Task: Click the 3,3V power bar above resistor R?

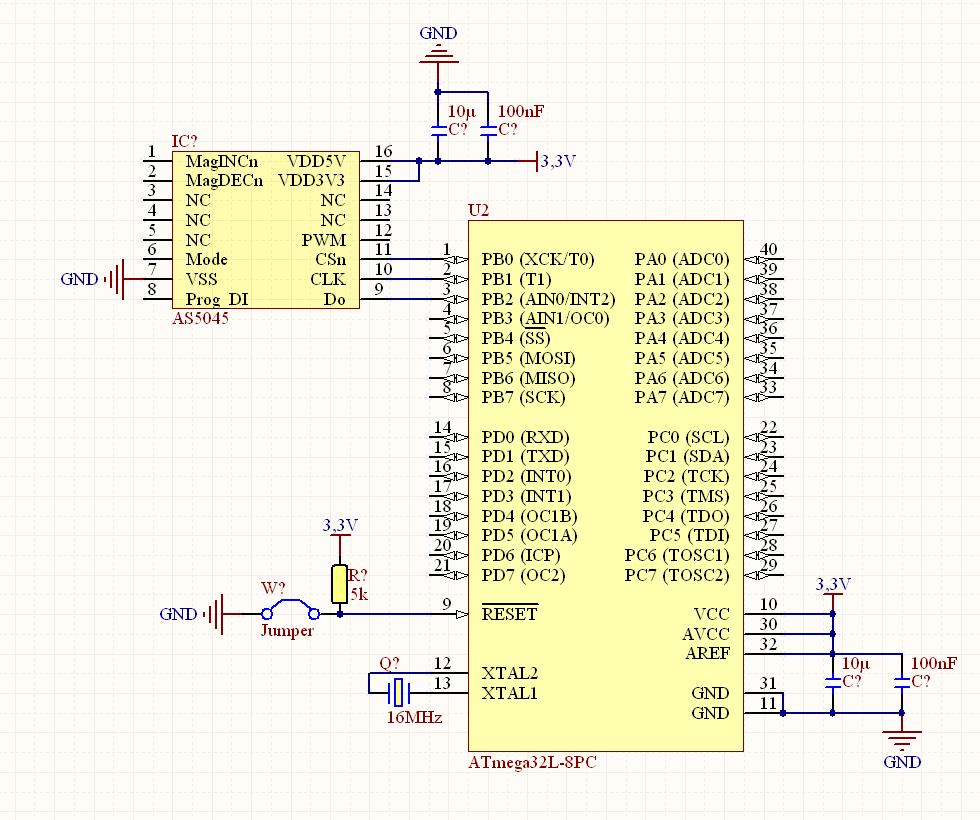Action: pos(339,536)
